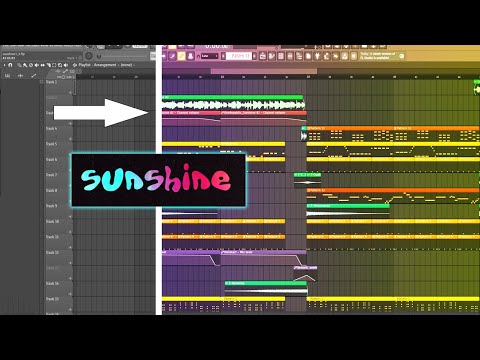The image size is (480, 360).
Task: Select the dashed-rectangle Select tool
Action: click(x=54, y=65)
